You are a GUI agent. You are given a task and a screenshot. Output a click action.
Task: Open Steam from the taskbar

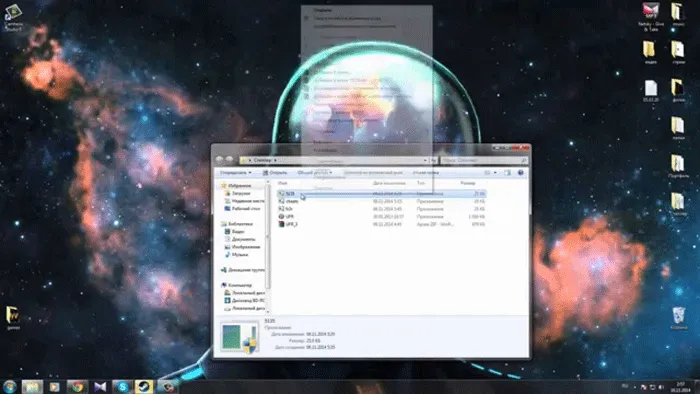pos(144,386)
